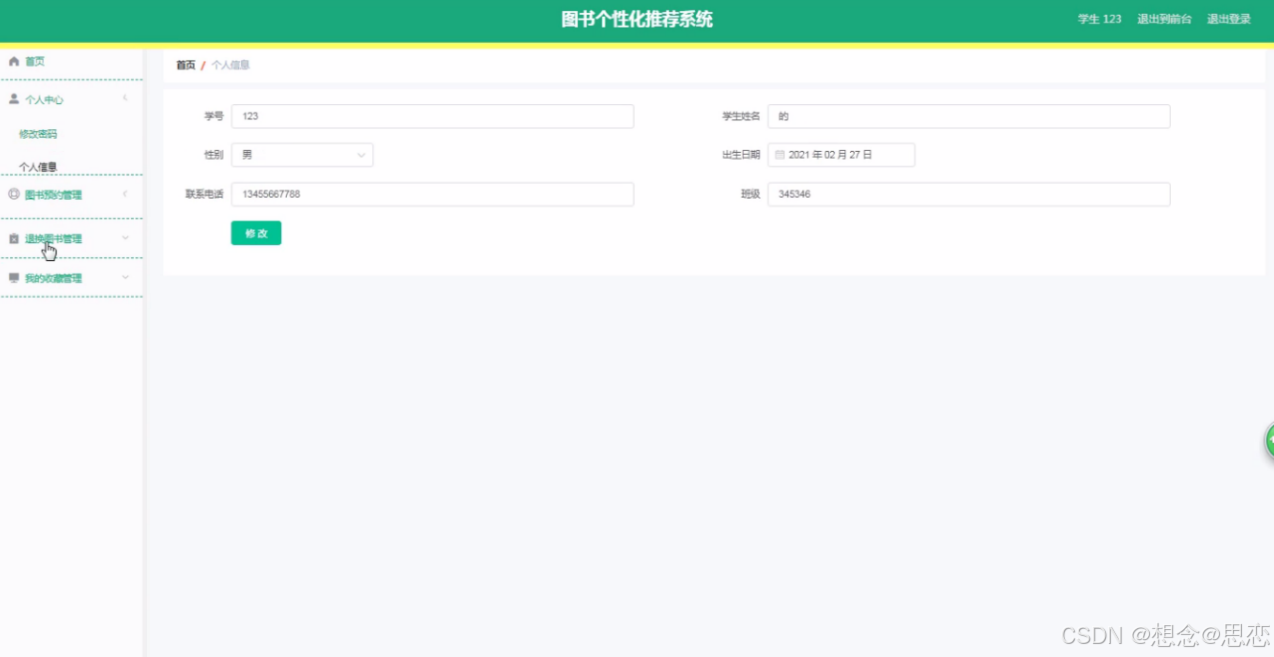Open 首页 in the sidebar
The width and height of the screenshot is (1274, 657).
coord(35,62)
